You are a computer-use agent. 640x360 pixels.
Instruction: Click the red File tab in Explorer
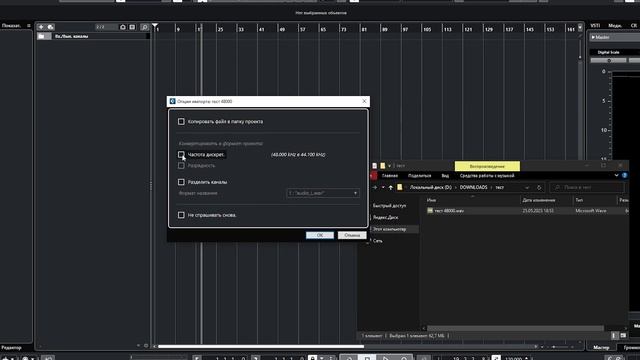[x=373, y=176]
